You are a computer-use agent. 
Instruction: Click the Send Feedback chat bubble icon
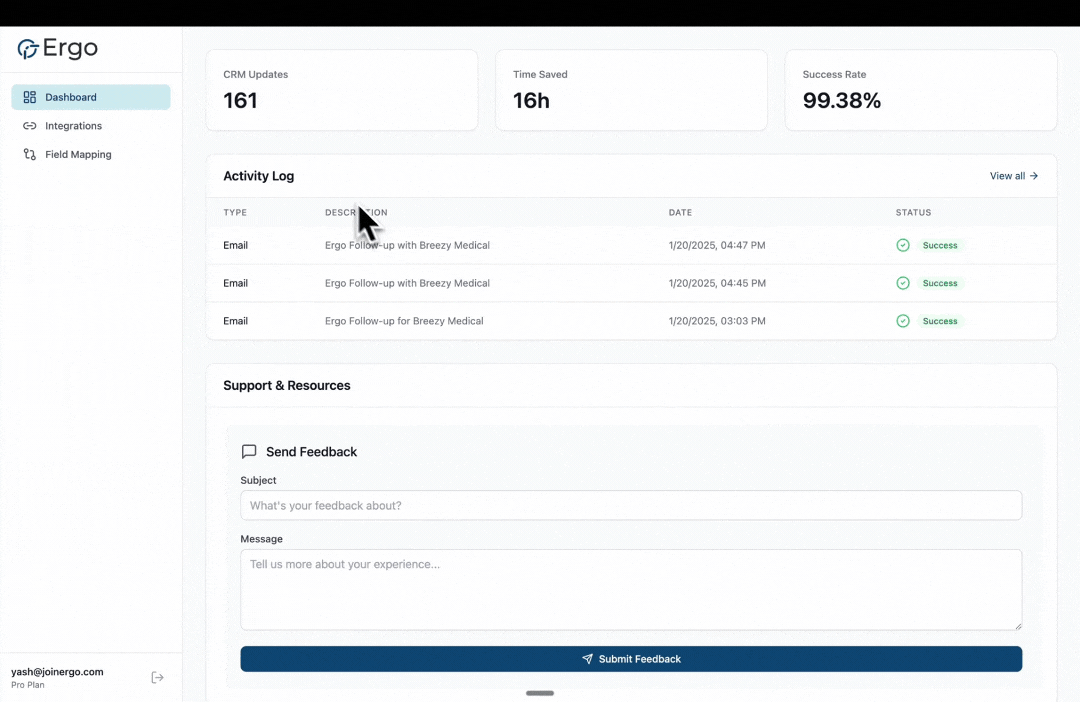[x=249, y=452]
